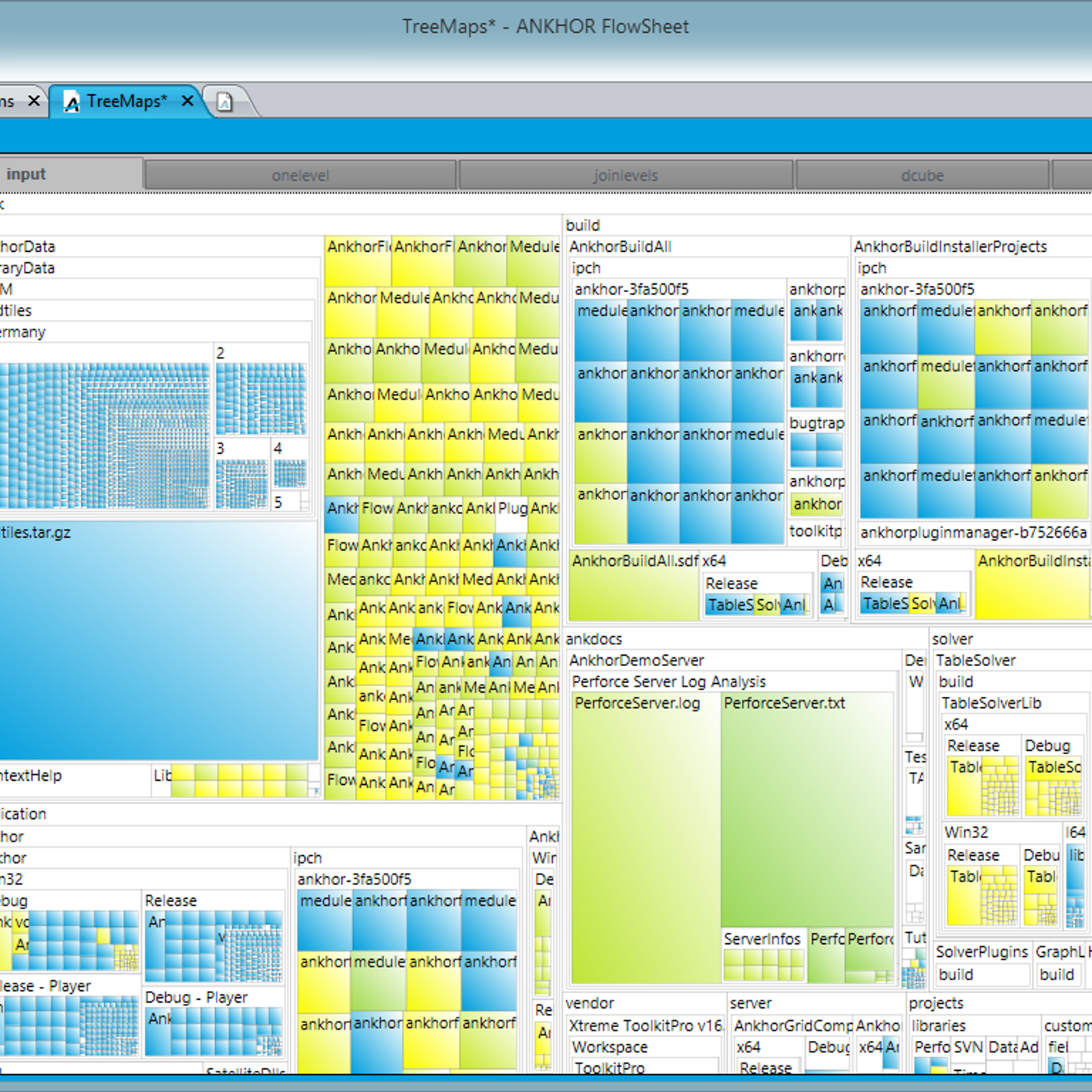Select the 'vendor' group header
1092x1092 pixels.
590,1003
